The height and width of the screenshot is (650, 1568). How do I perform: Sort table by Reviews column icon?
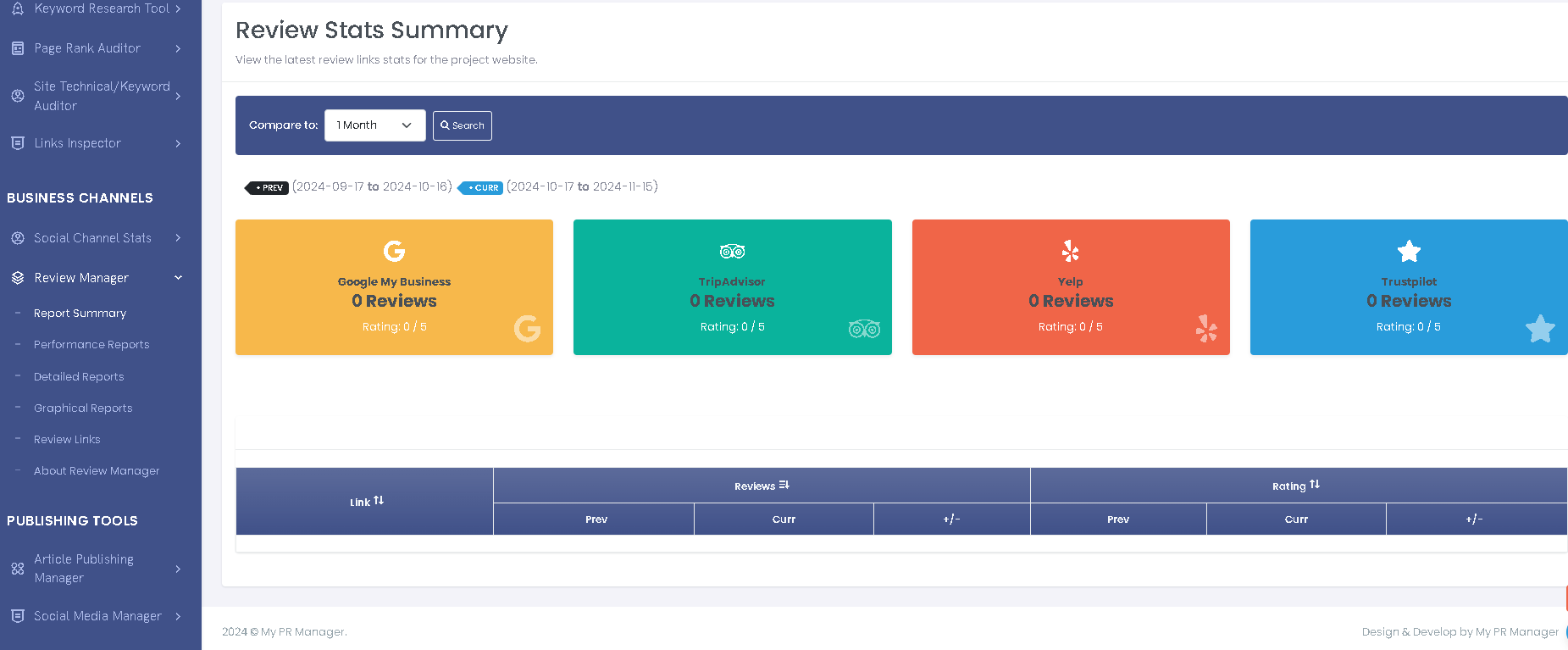pos(784,485)
